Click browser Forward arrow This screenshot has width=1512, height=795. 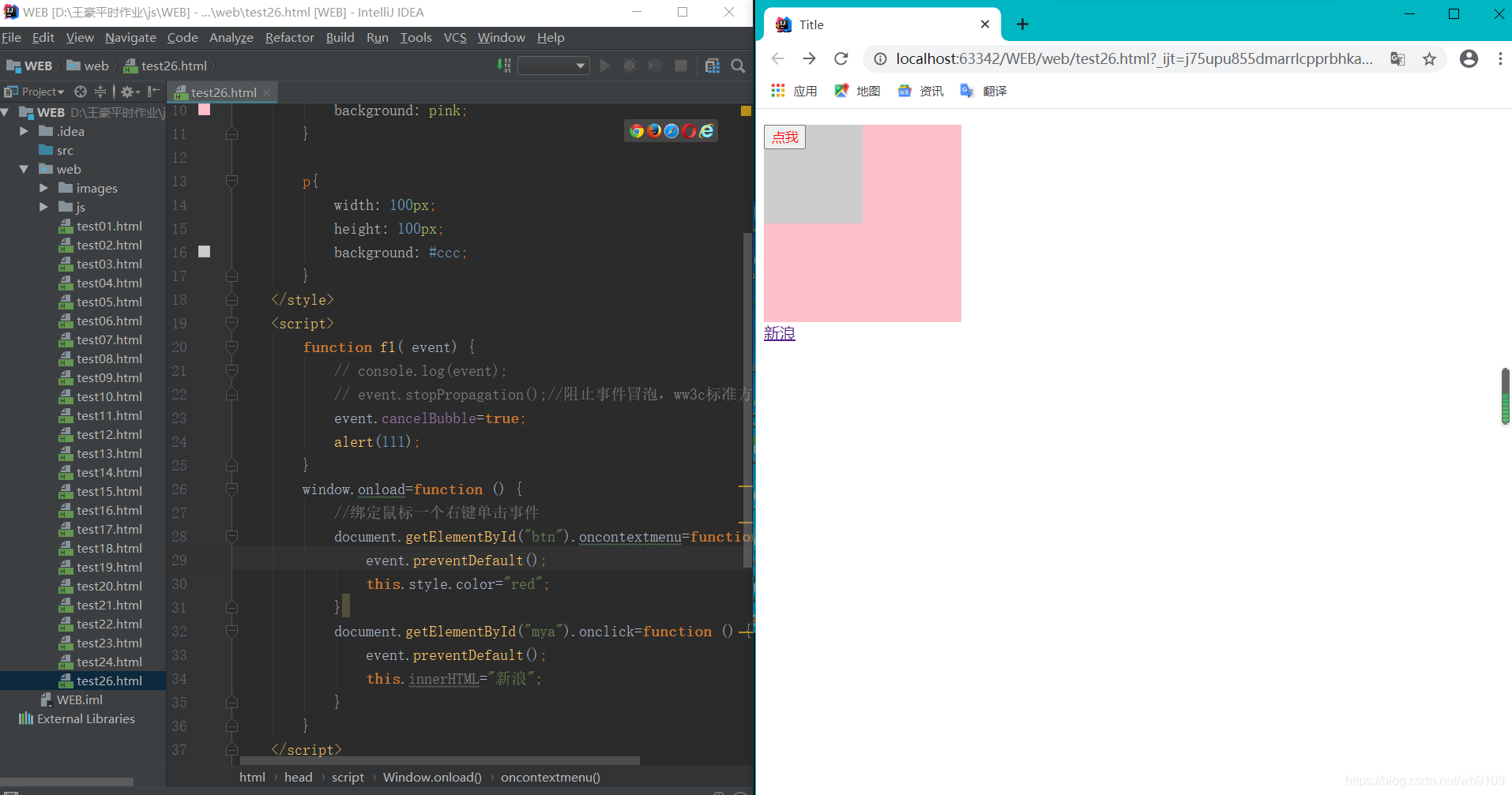point(809,58)
